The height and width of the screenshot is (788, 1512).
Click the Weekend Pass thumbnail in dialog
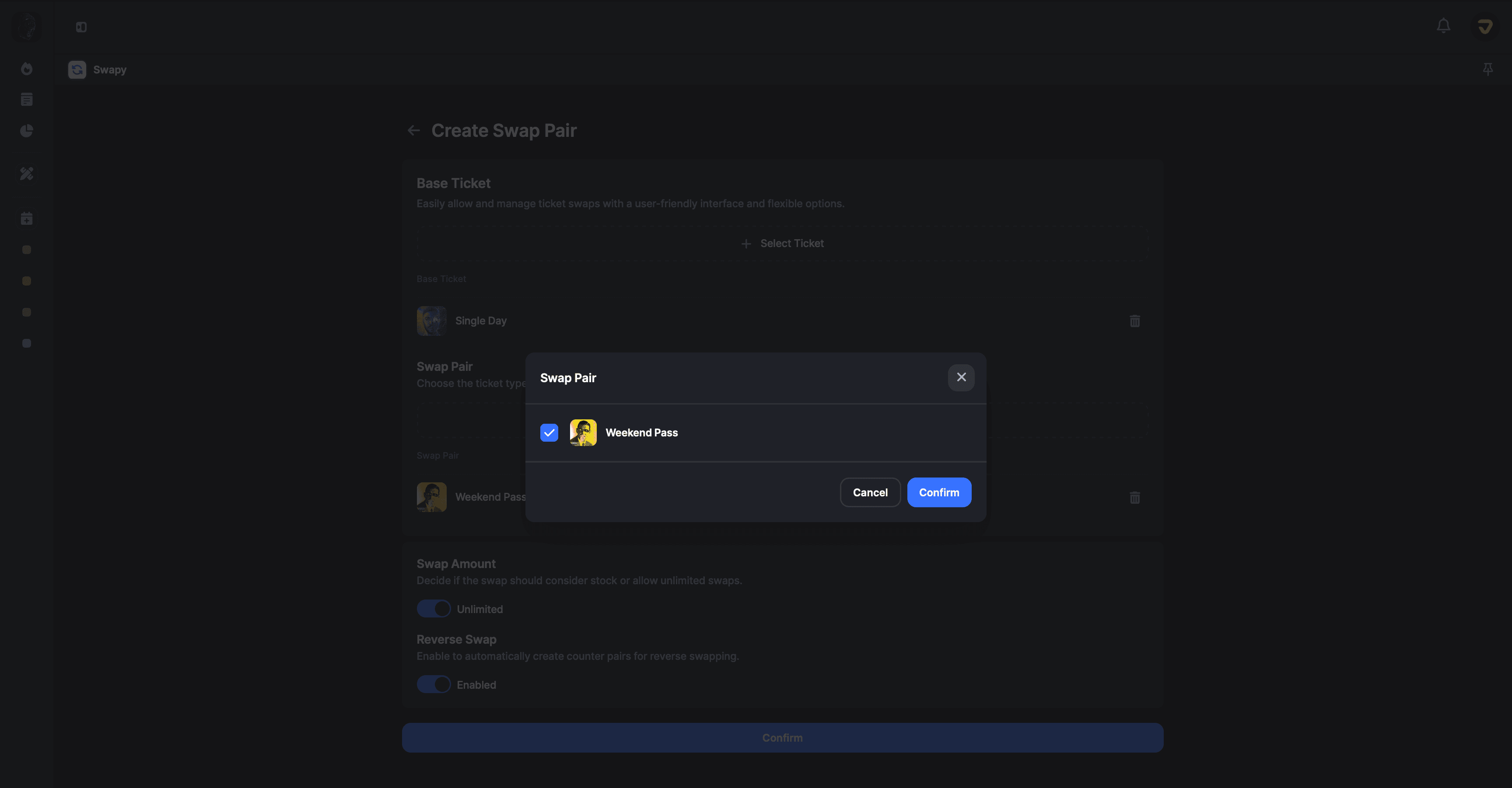click(x=583, y=432)
